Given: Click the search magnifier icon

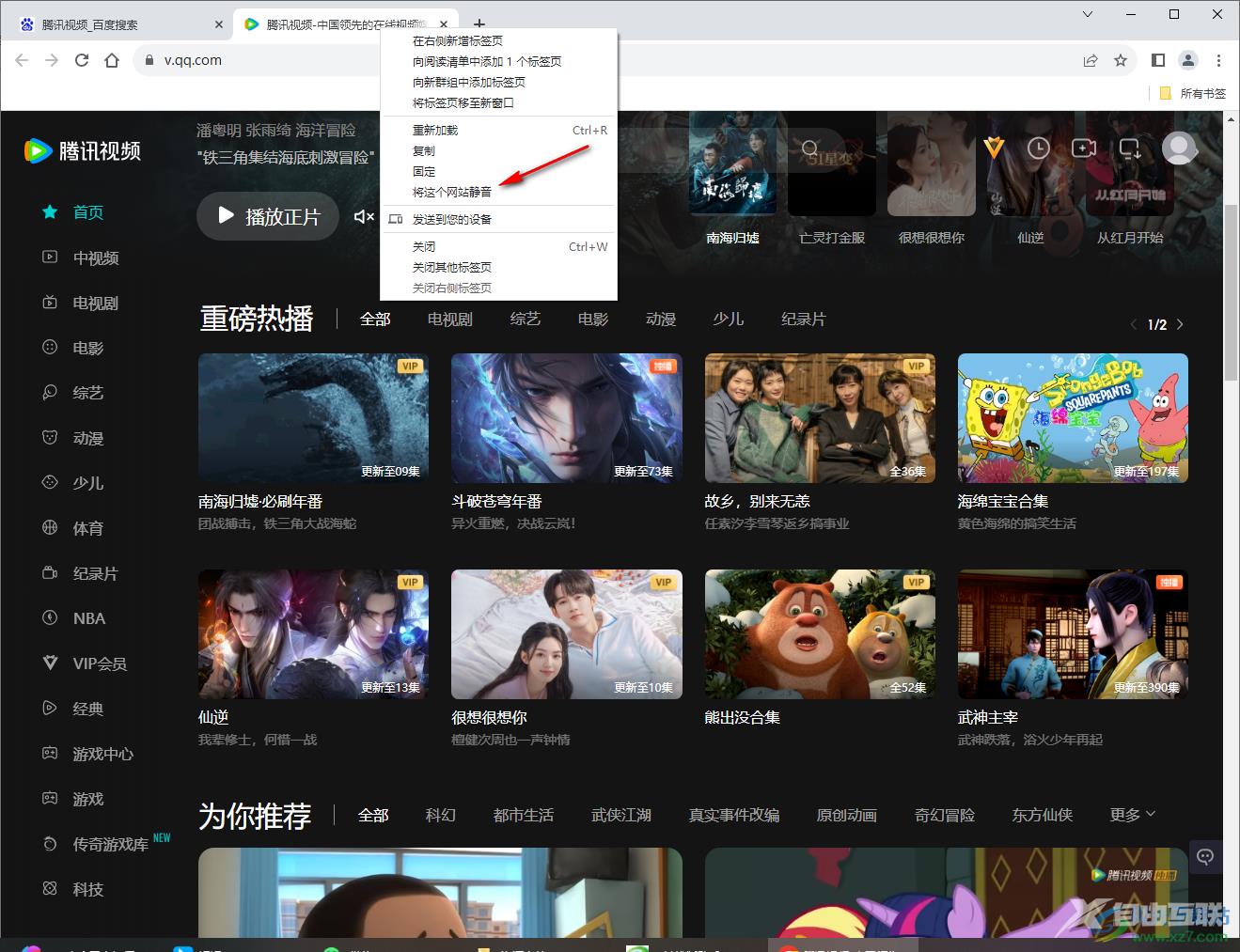Looking at the screenshot, I should click(809, 148).
